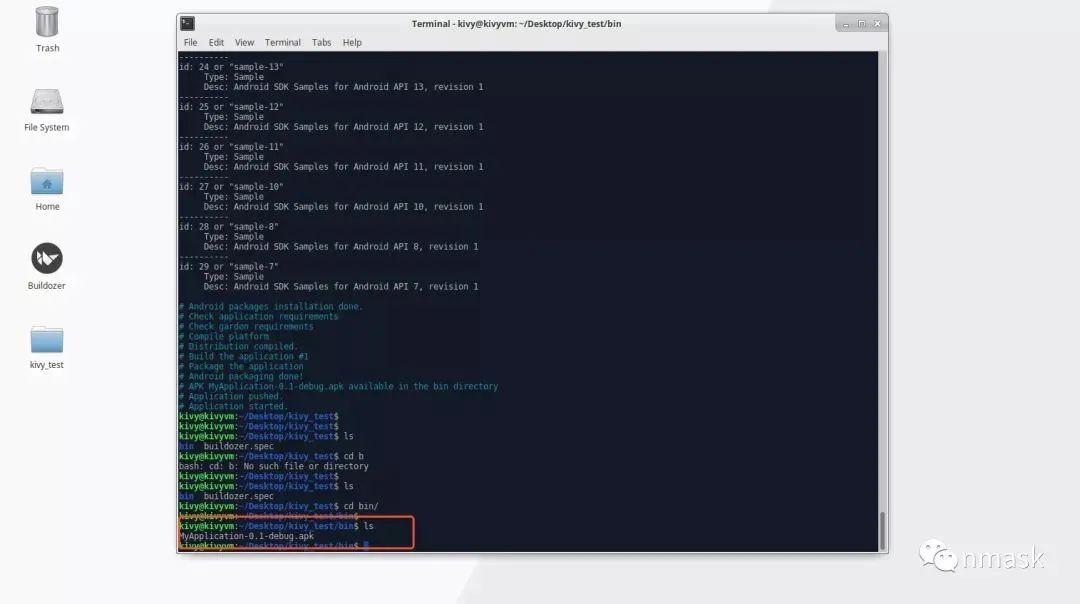Open the kivy_test folder on the desktop
This screenshot has height=604, width=1080.
coord(46,338)
